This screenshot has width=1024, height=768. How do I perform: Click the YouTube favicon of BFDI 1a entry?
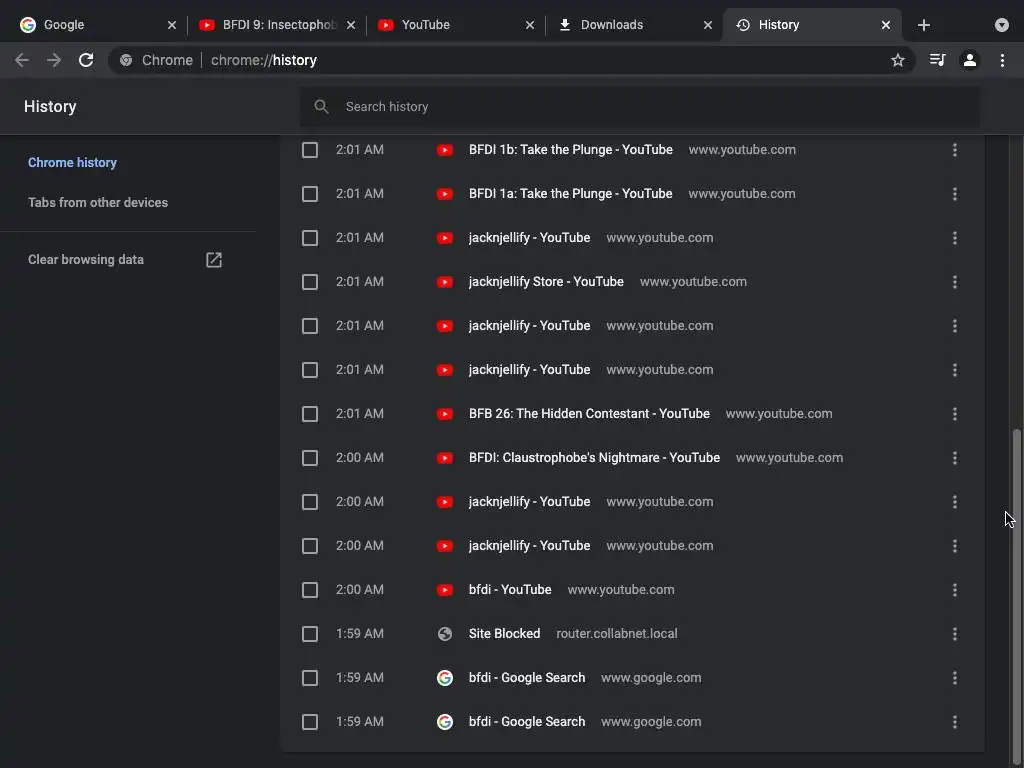click(x=445, y=194)
